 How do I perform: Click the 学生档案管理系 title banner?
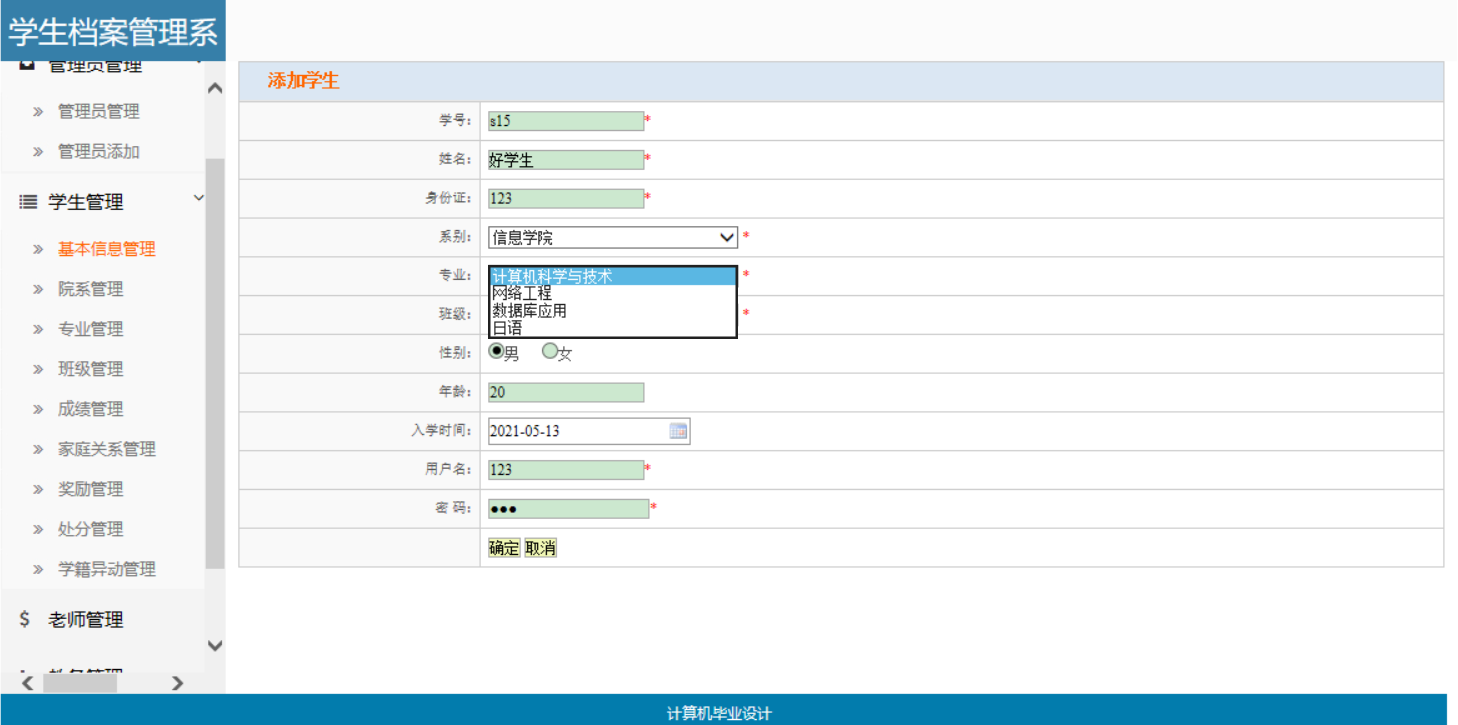click(x=113, y=31)
